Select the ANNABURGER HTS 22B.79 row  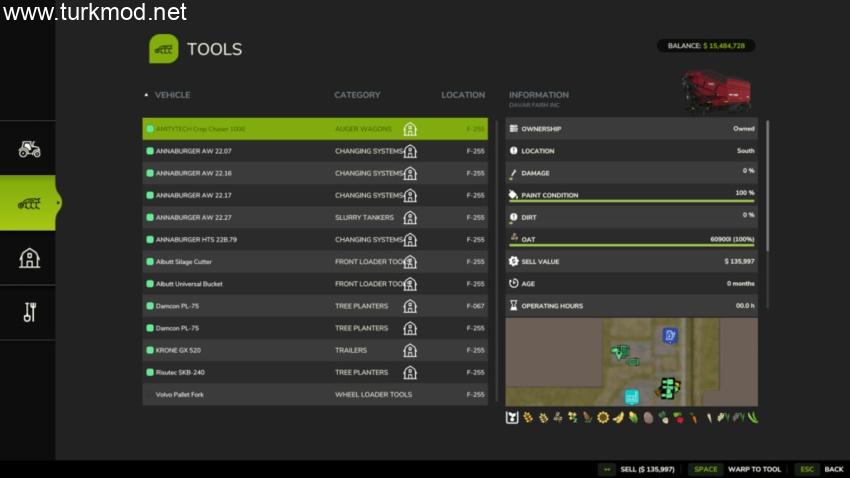coord(315,240)
